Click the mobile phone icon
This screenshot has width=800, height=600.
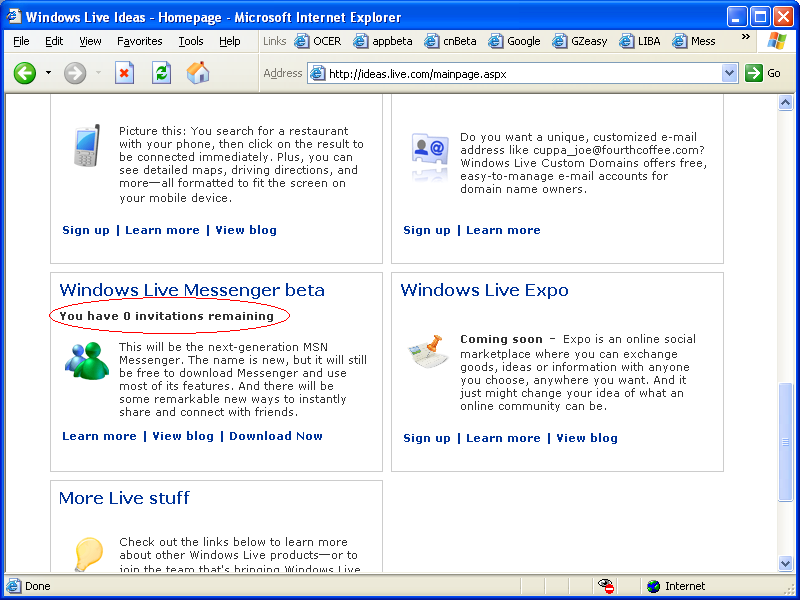click(x=87, y=146)
